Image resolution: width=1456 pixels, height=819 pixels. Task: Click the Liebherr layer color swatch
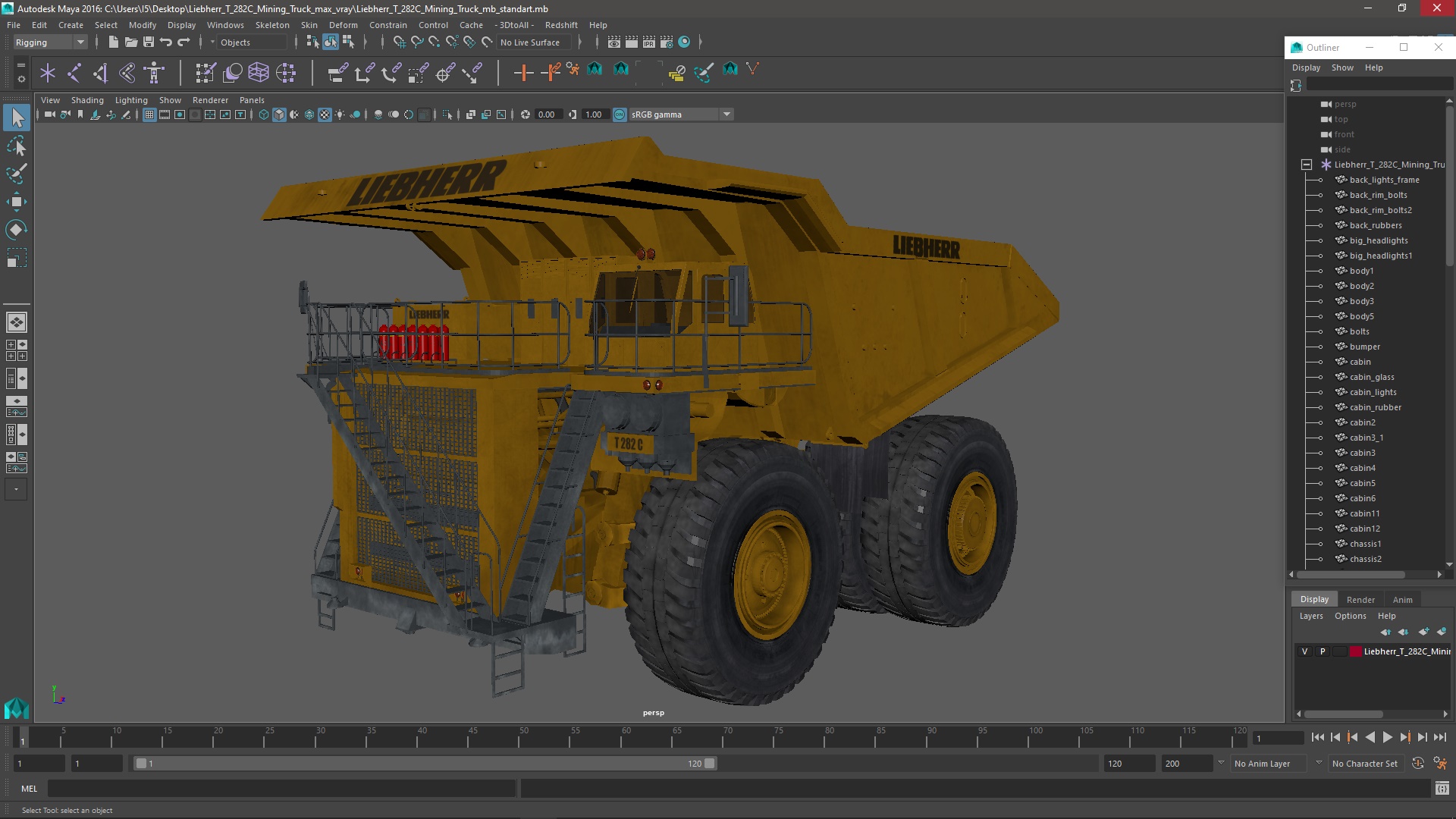[x=1355, y=651]
